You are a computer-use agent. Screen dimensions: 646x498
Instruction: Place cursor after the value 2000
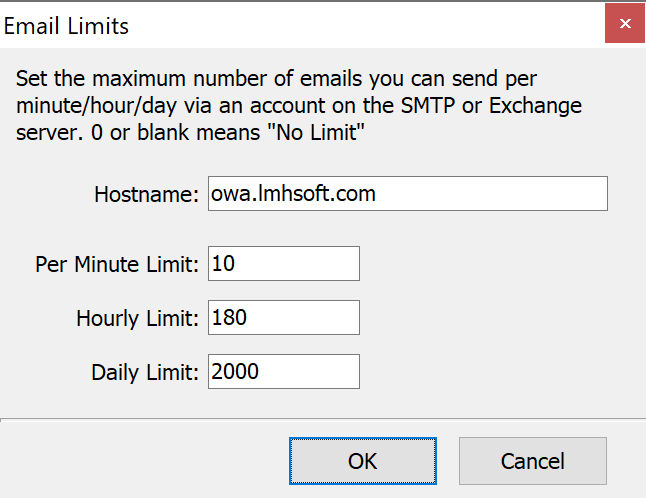(x=260, y=372)
